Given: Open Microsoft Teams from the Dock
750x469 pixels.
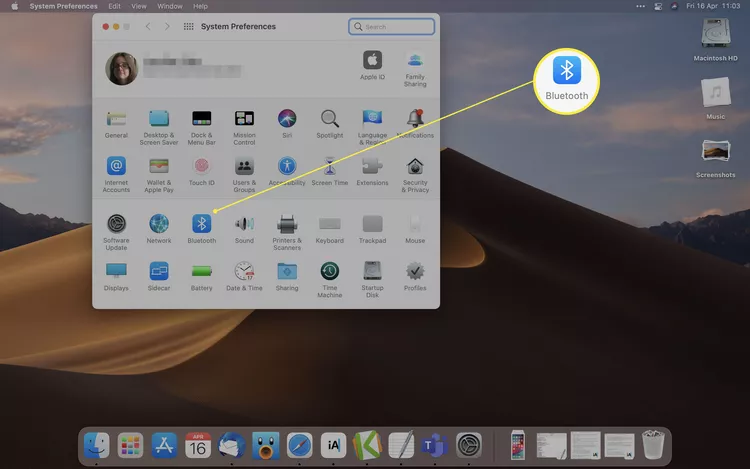Looking at the screenshot, I should click(434, 446).
